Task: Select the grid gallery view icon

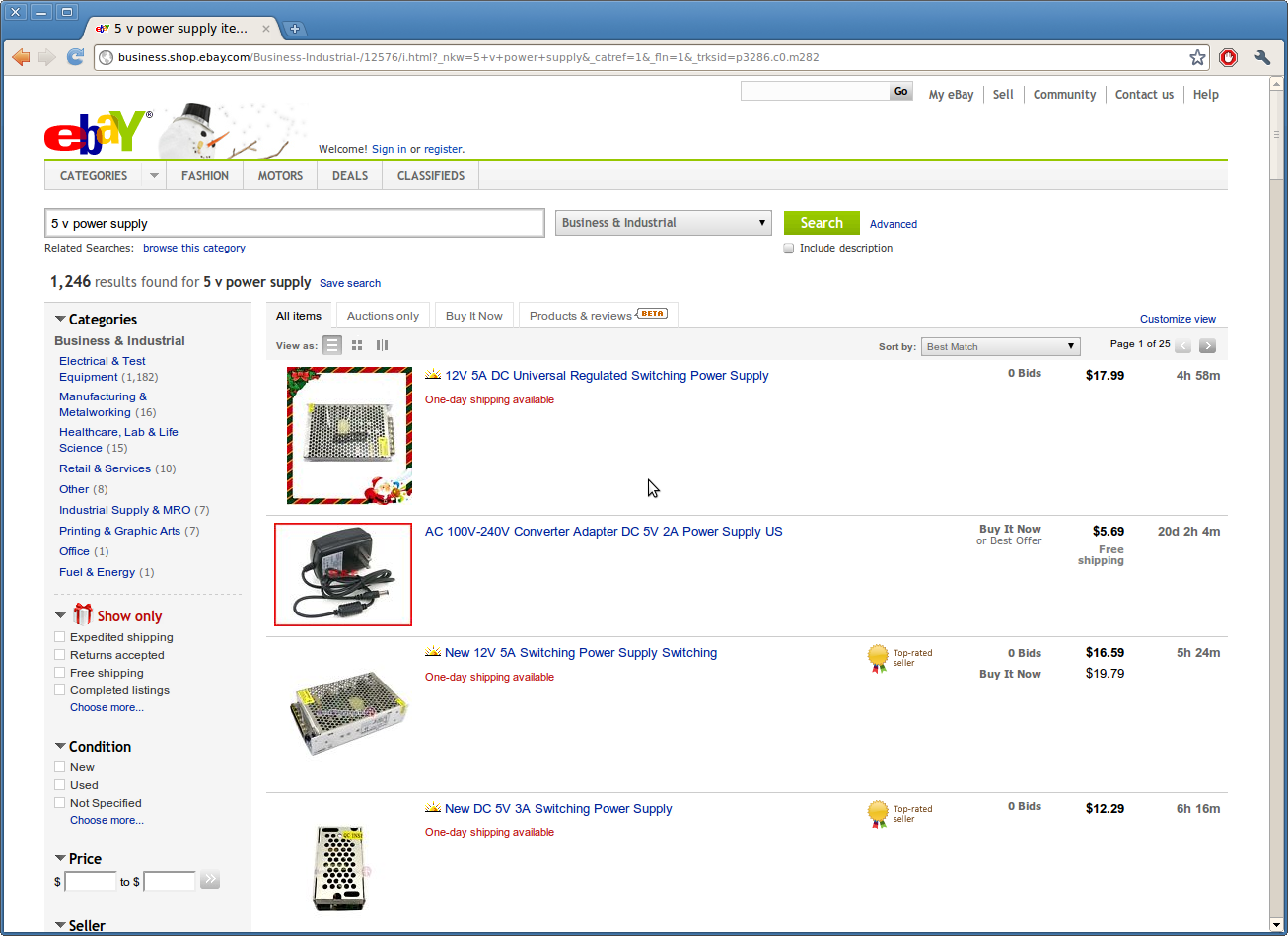Action: click(357, 344)
